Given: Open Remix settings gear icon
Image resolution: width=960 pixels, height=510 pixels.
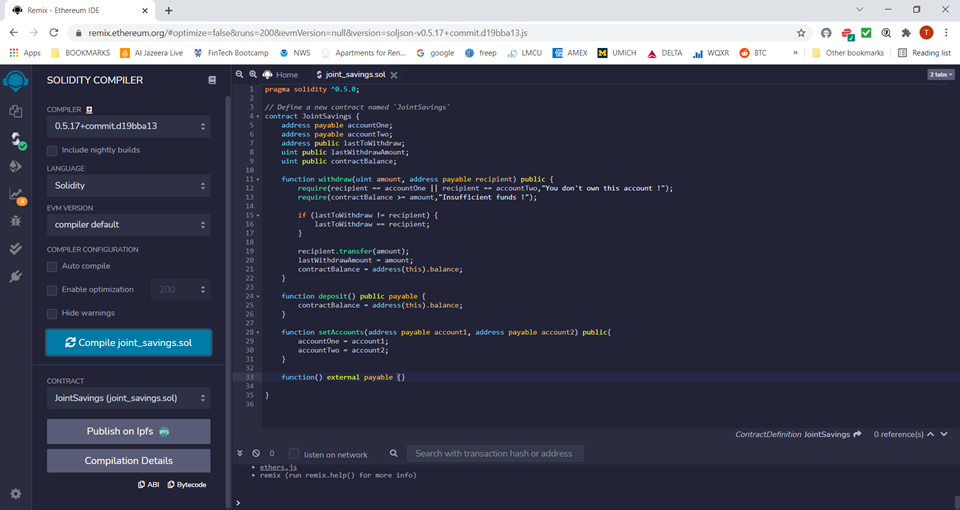Looking at the screenshot, I should (15, 493).
